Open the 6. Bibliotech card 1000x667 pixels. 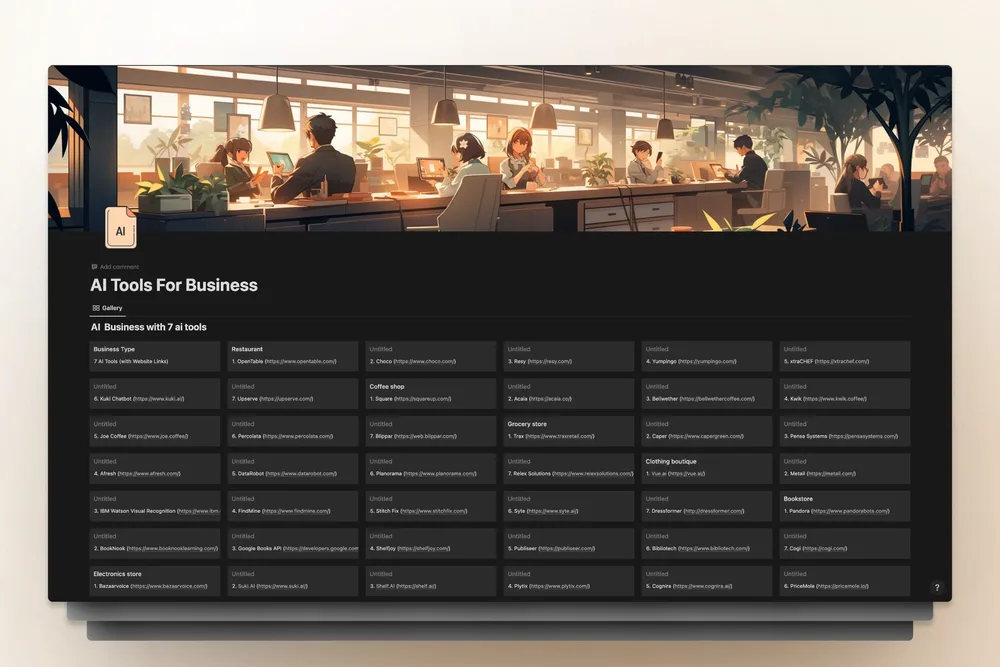point(707,544)
